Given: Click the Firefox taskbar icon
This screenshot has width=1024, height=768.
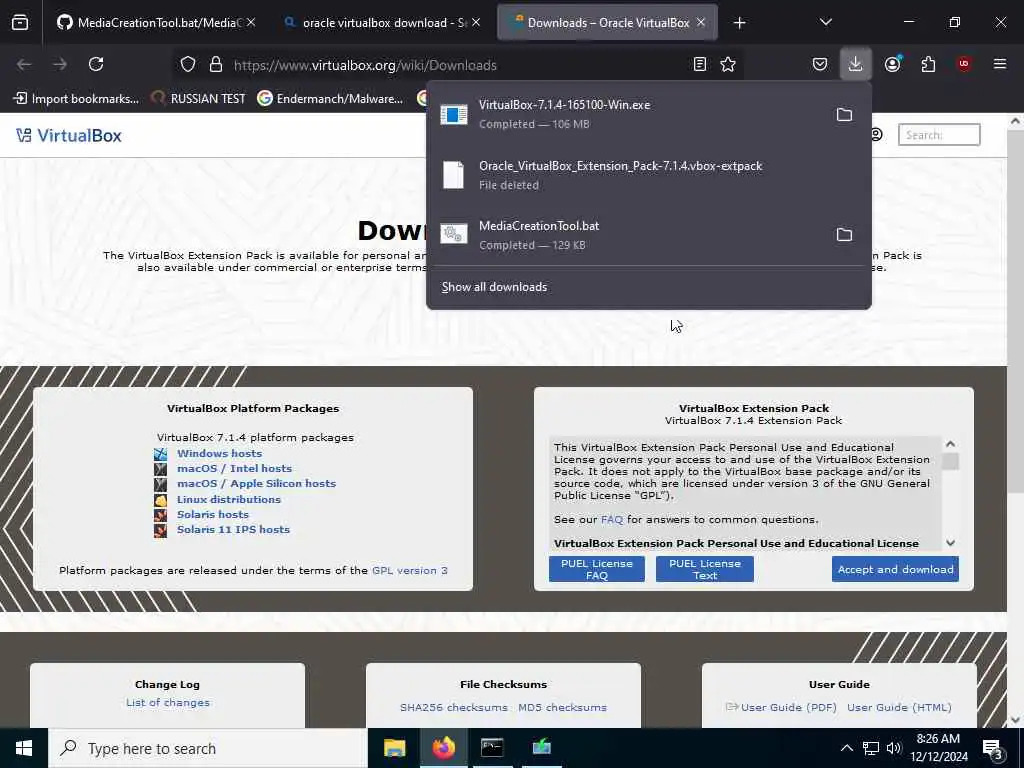Looking at the screenshot, I should [x=443, y=748].
